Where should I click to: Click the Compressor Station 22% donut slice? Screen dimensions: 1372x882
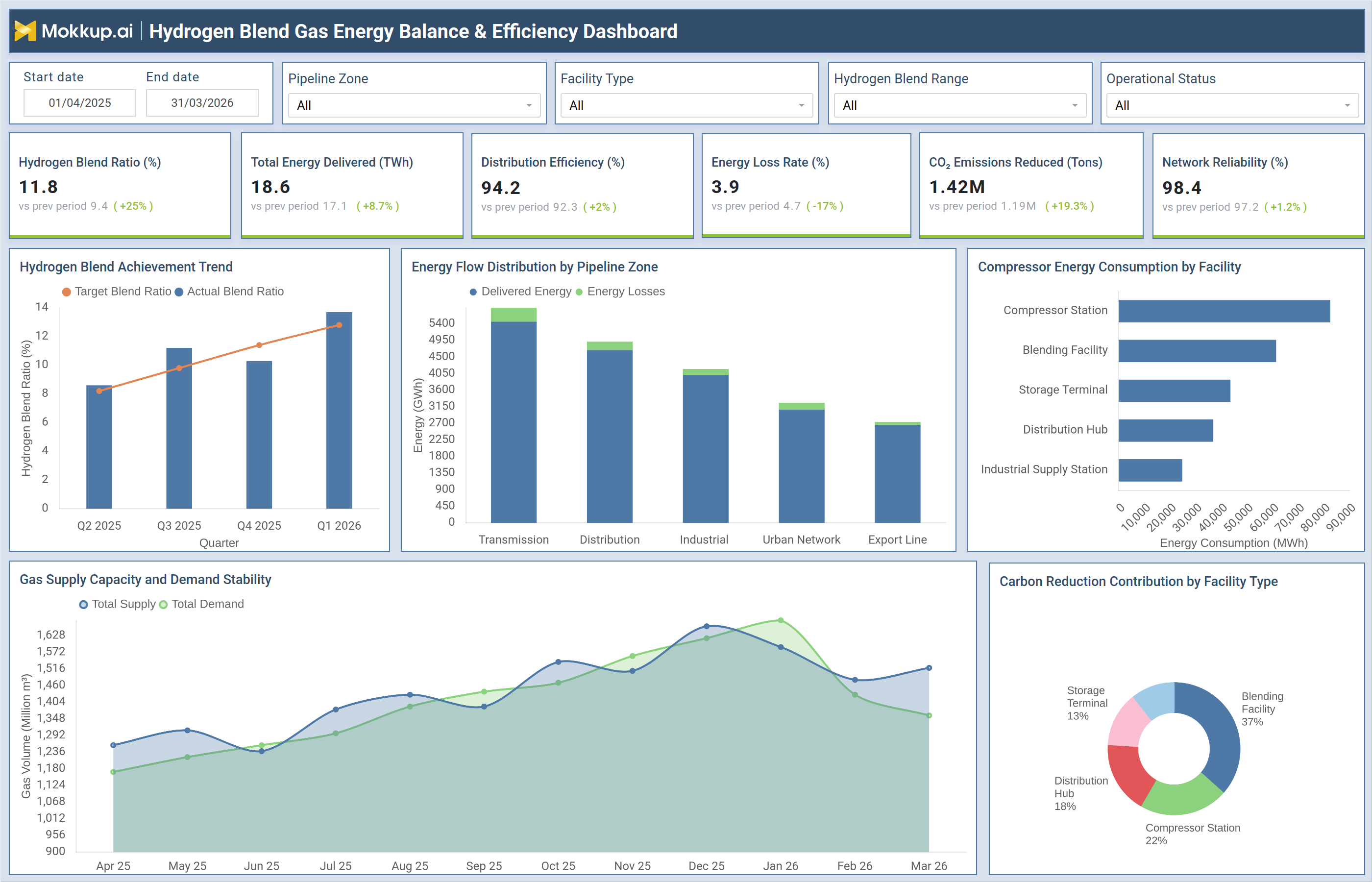(x=1183, y=799)
